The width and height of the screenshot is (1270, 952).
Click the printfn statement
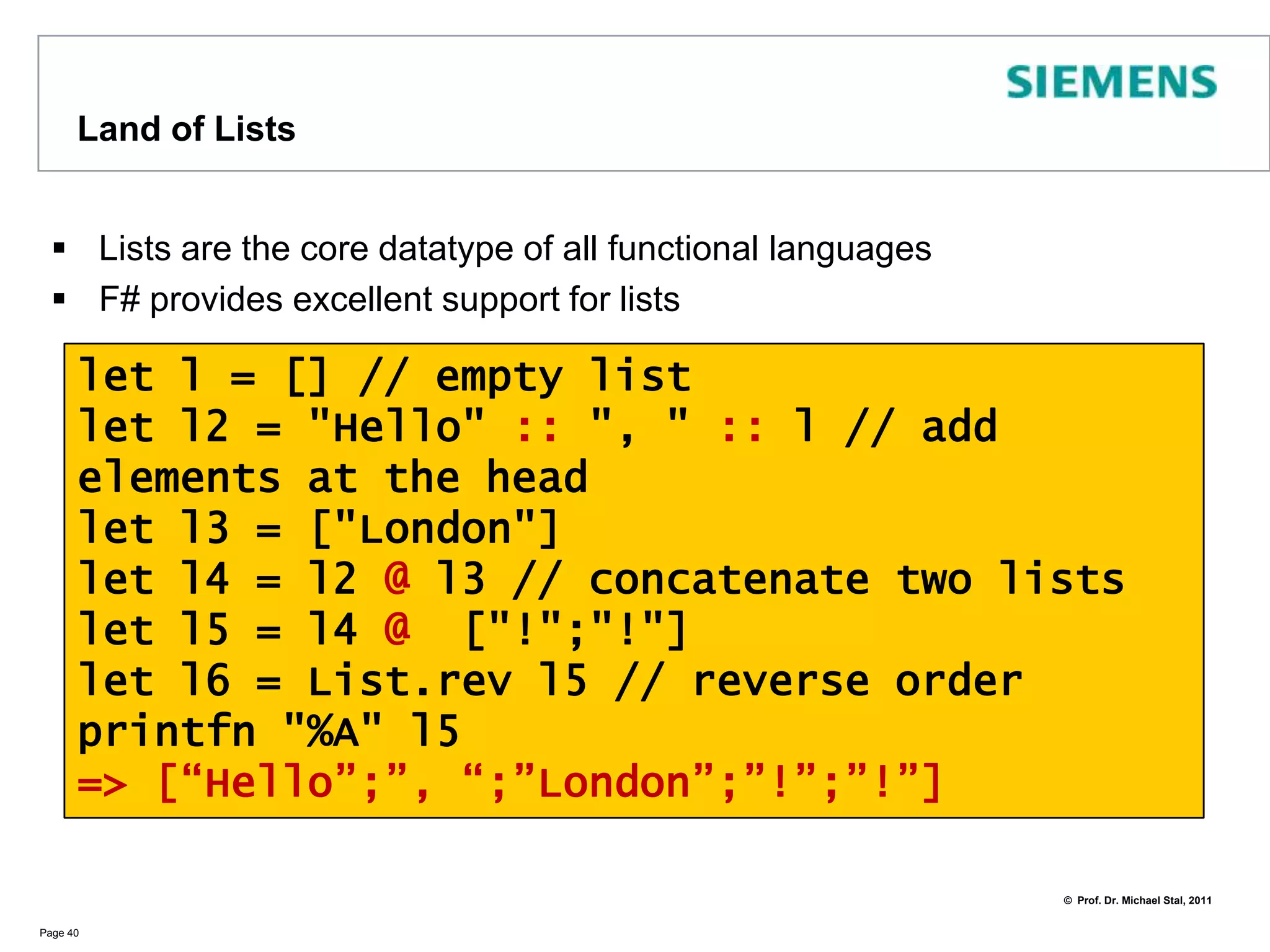[268, 732]
